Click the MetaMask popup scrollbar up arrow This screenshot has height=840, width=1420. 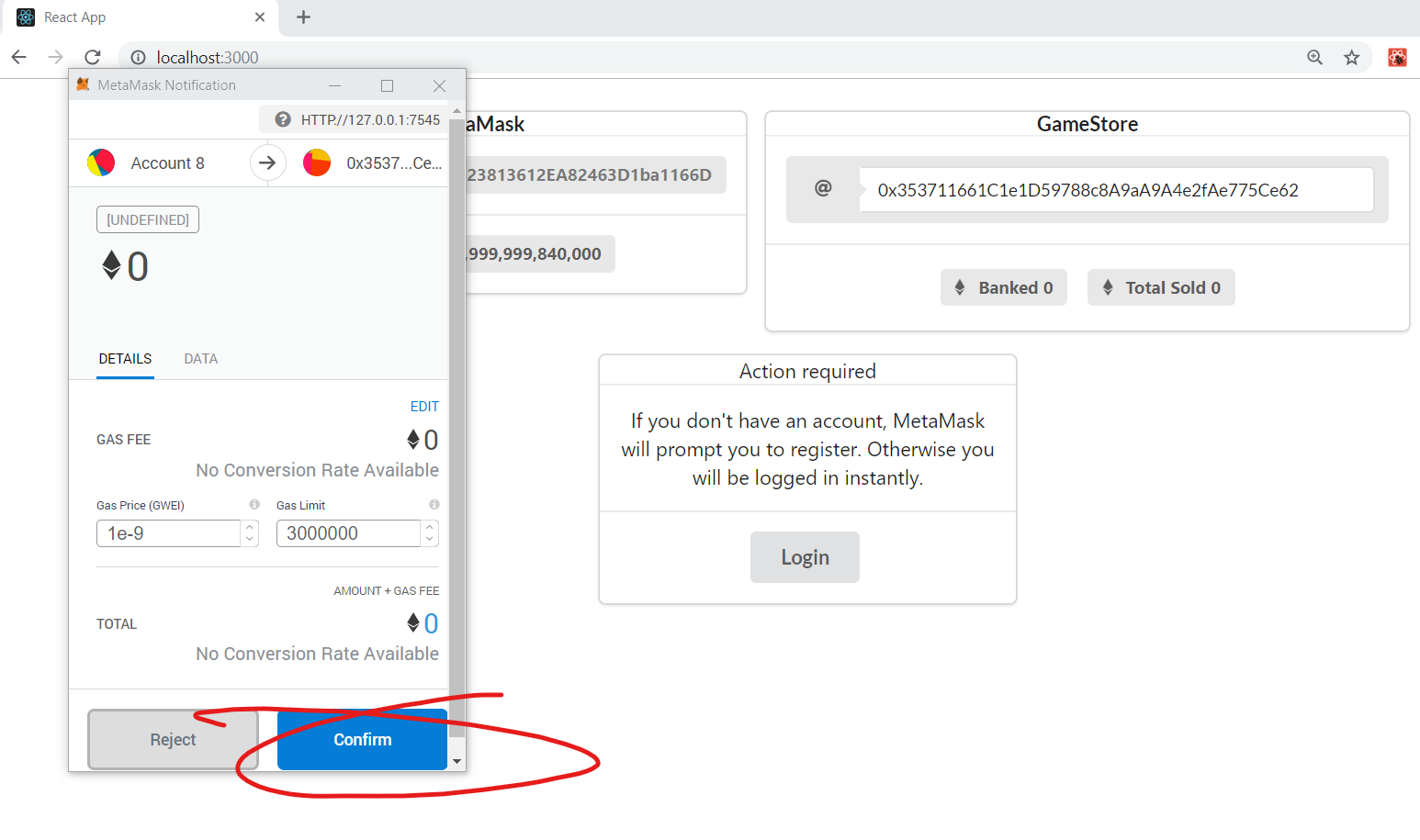456,111
